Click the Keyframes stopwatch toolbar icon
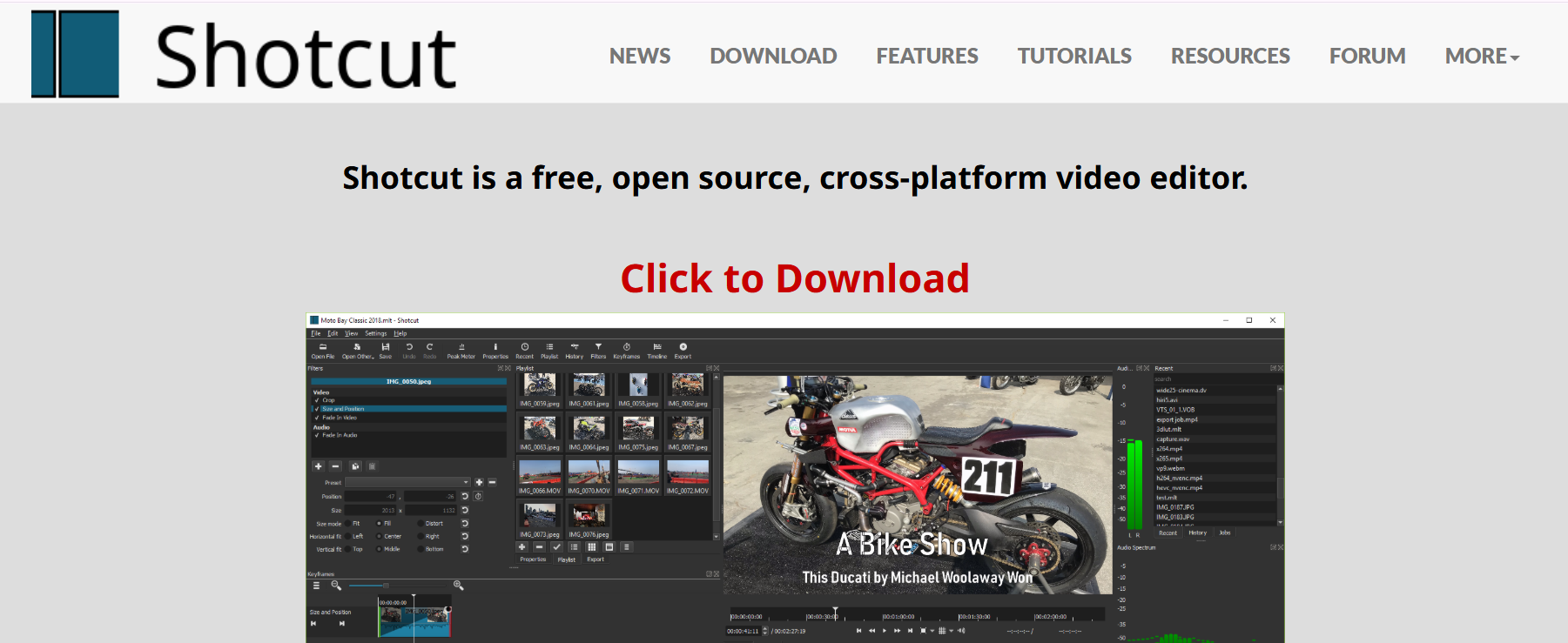Screen dimensions: 1568x643 (627, 351)
